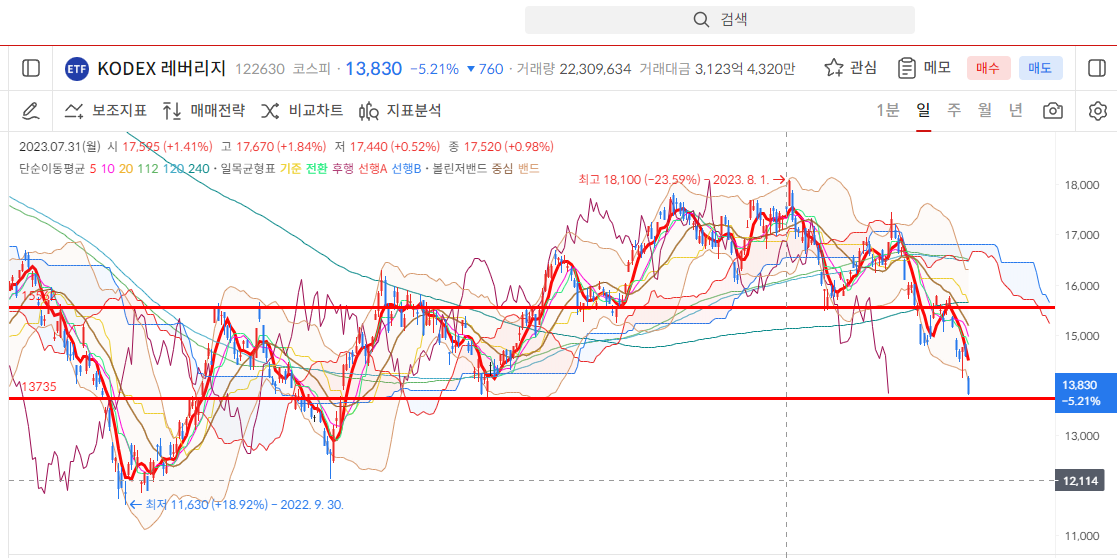Open 지표분석 indicator analysis

pyautogui.click(x=400, y=110)
